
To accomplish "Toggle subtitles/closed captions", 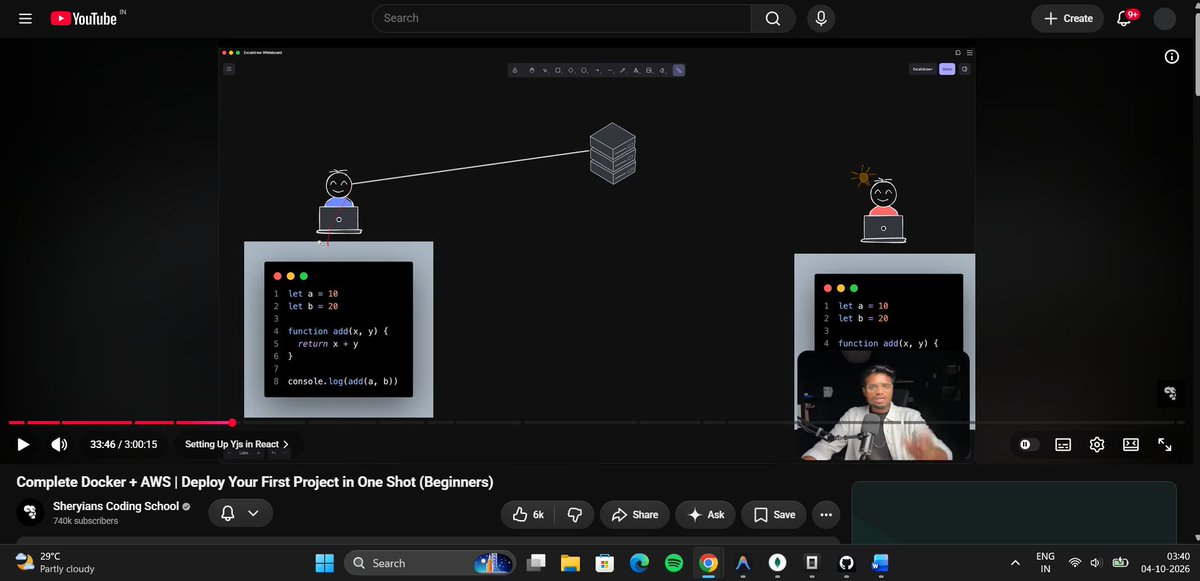I will (1063, 444).
